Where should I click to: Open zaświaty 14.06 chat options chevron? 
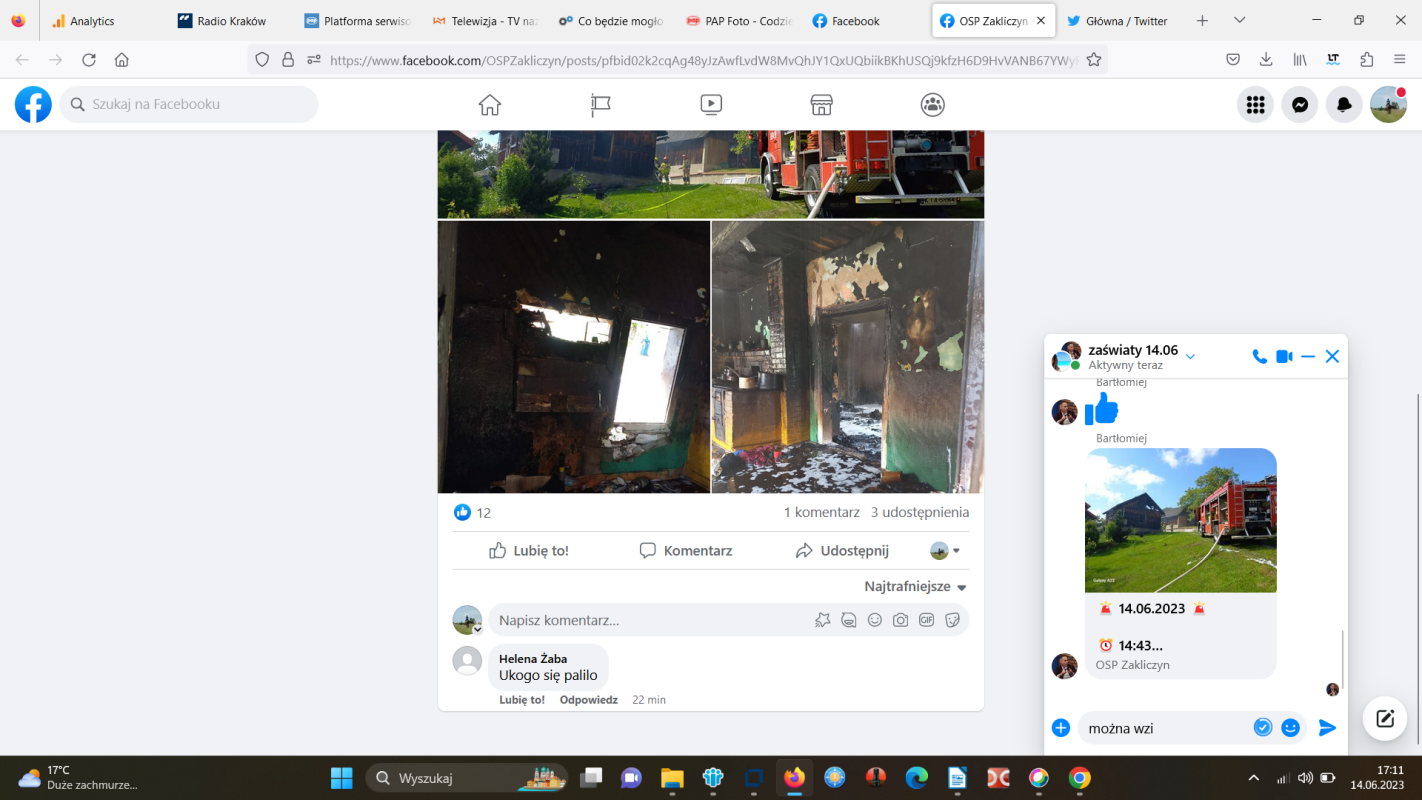tap(1190, 357)
